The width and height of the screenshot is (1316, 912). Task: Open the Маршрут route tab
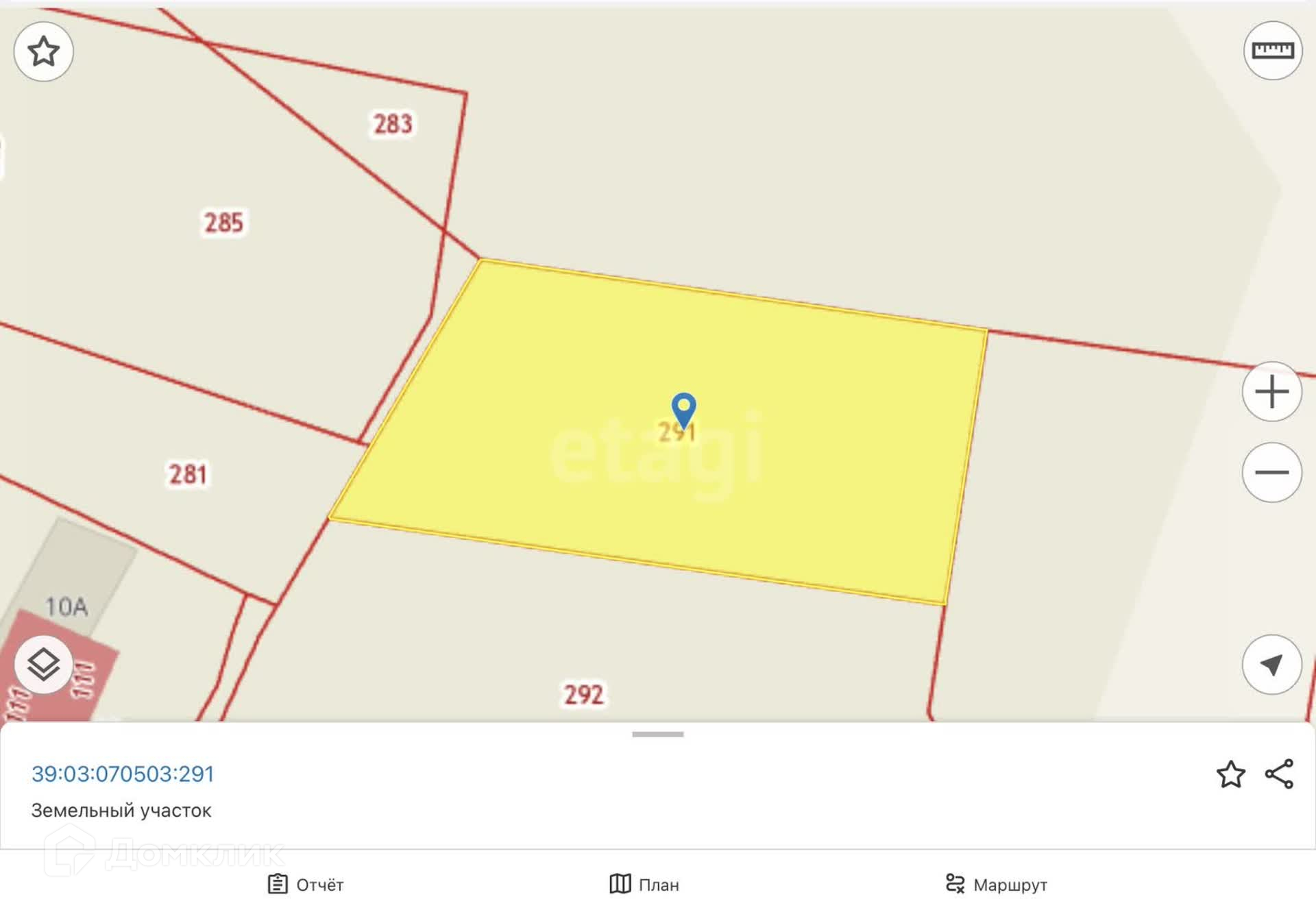click(997, 885)
